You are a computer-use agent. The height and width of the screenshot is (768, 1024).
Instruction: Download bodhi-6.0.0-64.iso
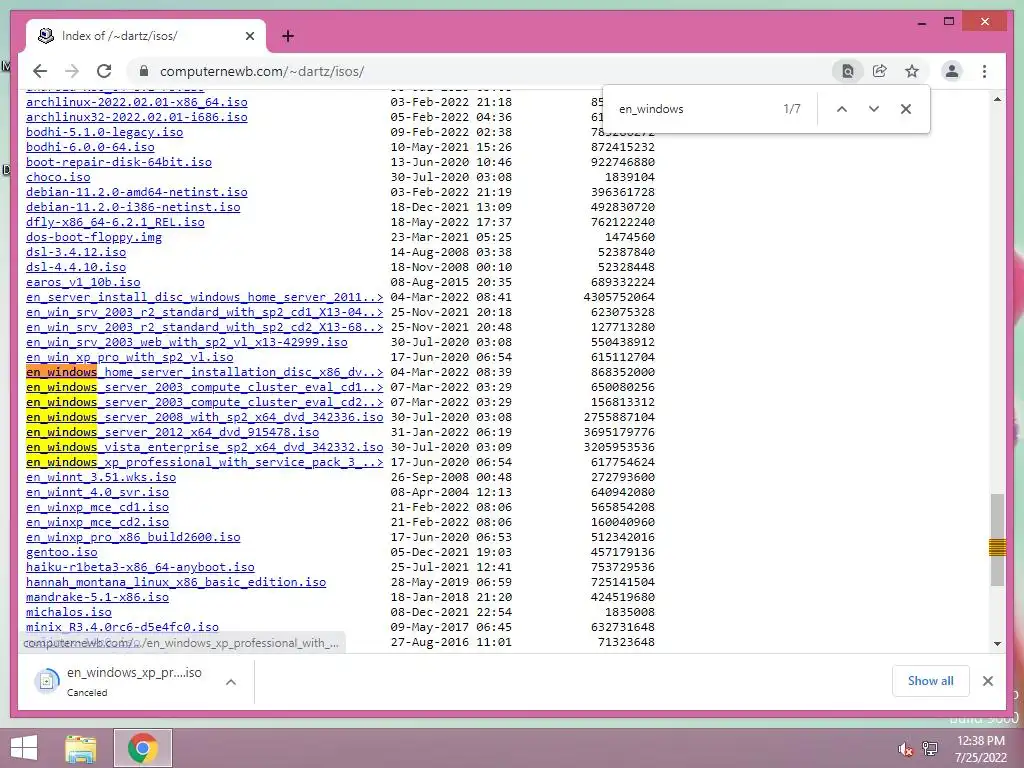pyautogui.click(x=90, y=147)
